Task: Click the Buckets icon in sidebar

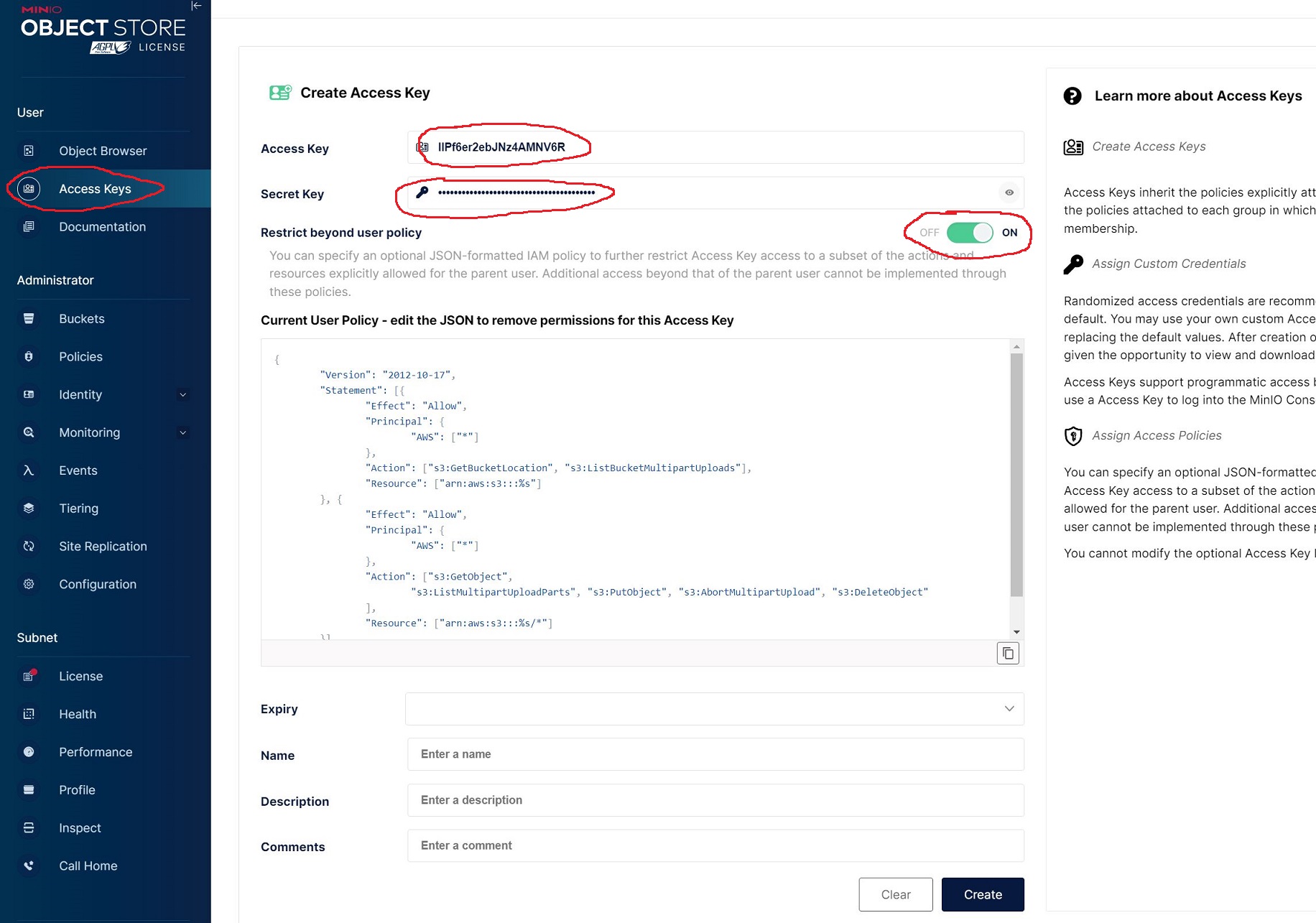Action: (29, 318)
